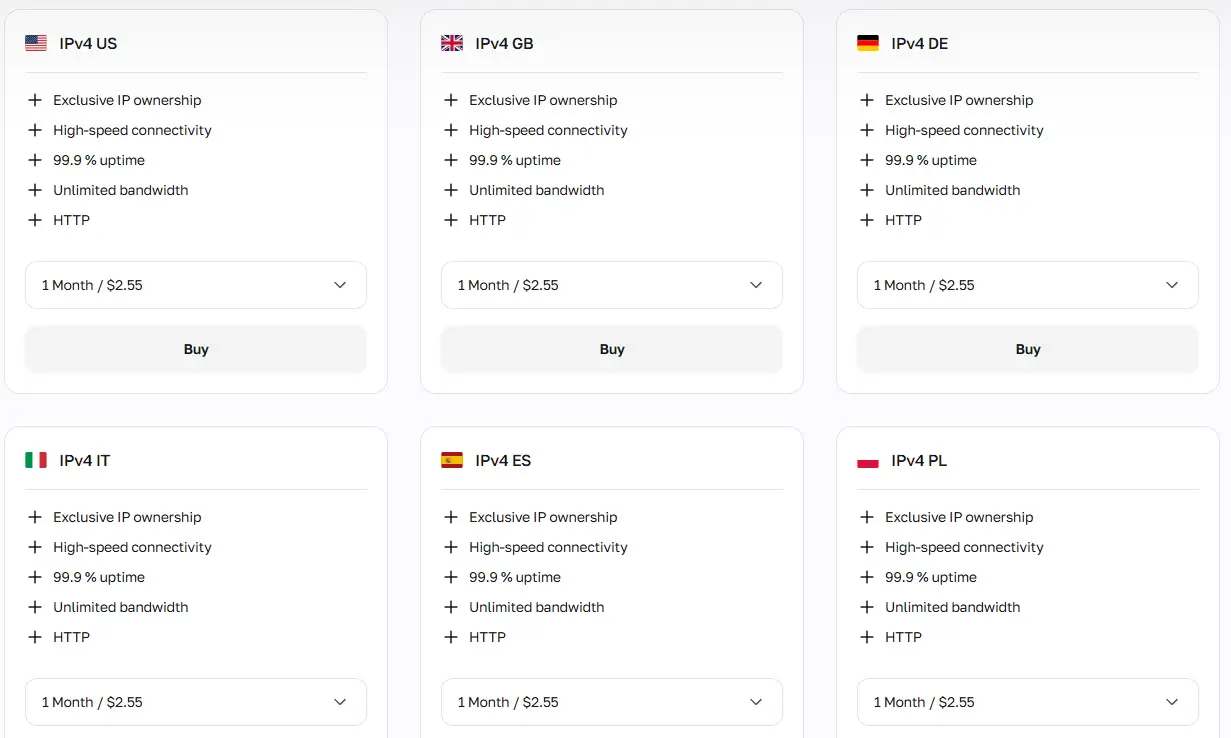The width and height of the screenshot is (1231, 738).
Task: Click the Spanish flag icon
Action: click(x=452, y=460)
